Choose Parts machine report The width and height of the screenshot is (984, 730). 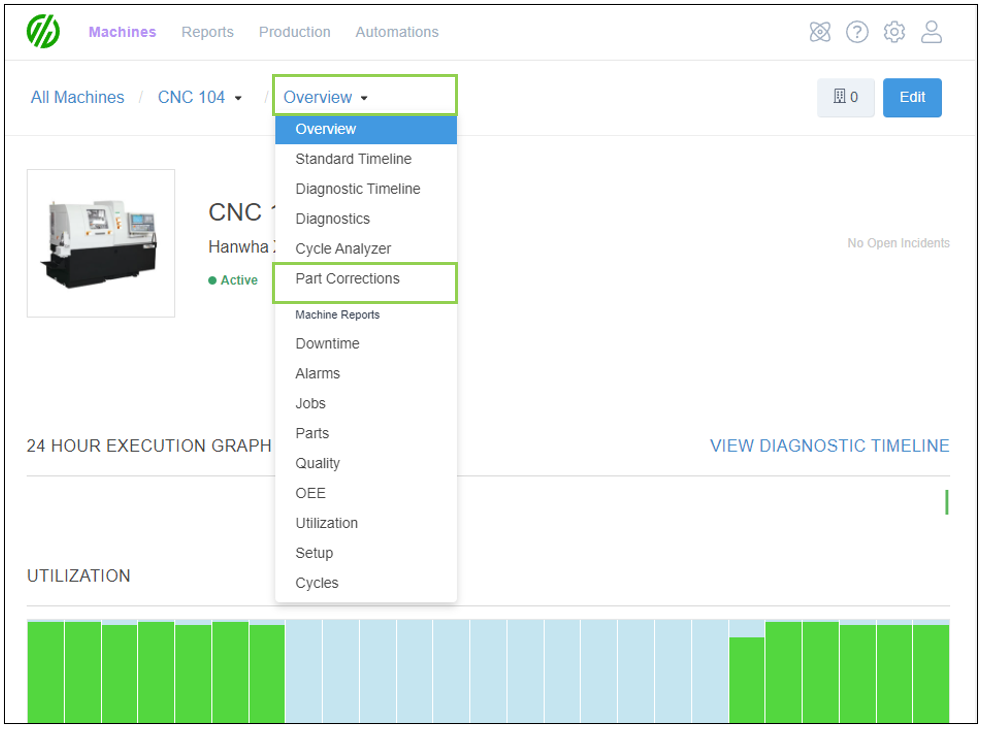pyautogui.click(x=366, y=434)
